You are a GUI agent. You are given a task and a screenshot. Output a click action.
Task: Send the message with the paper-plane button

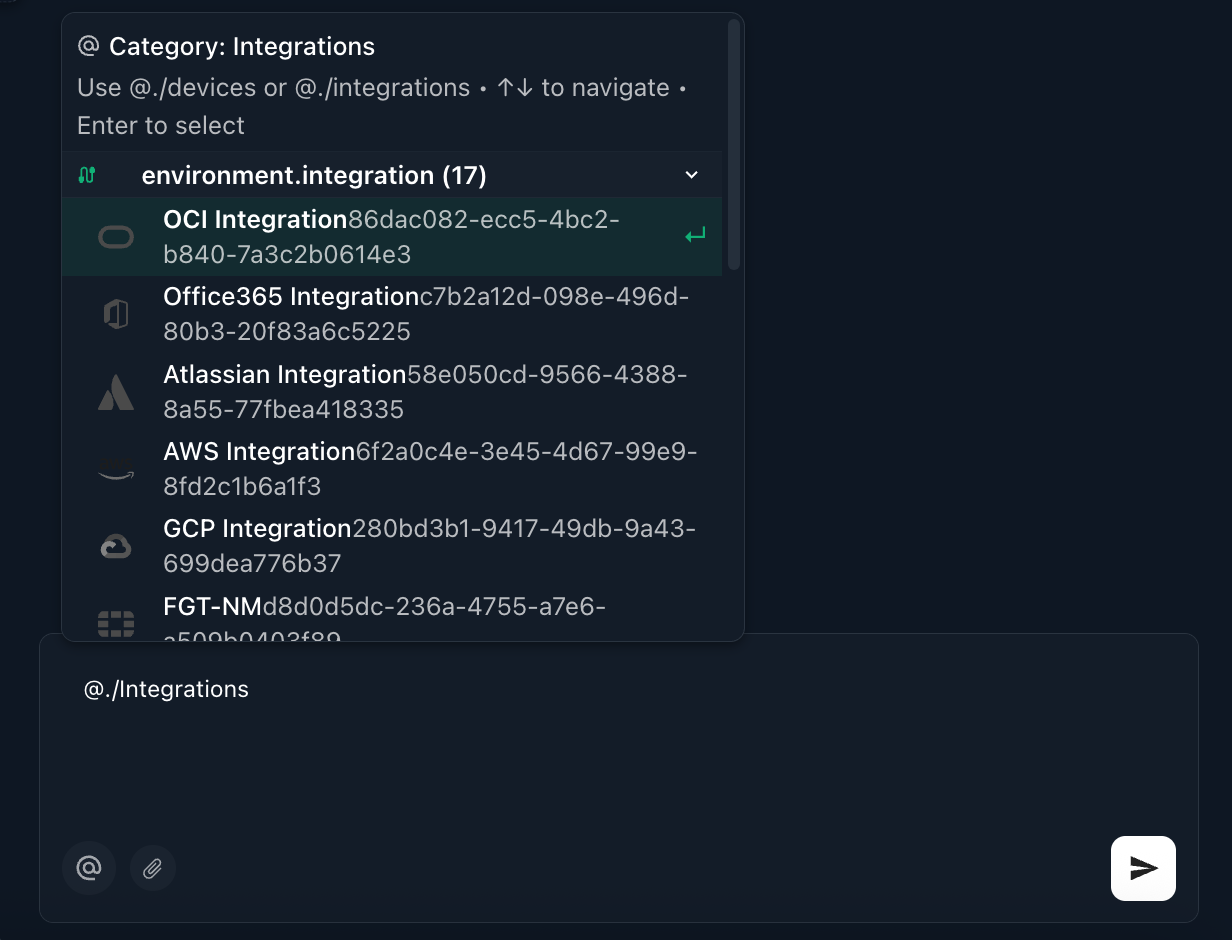click(x=1143, y=868)
